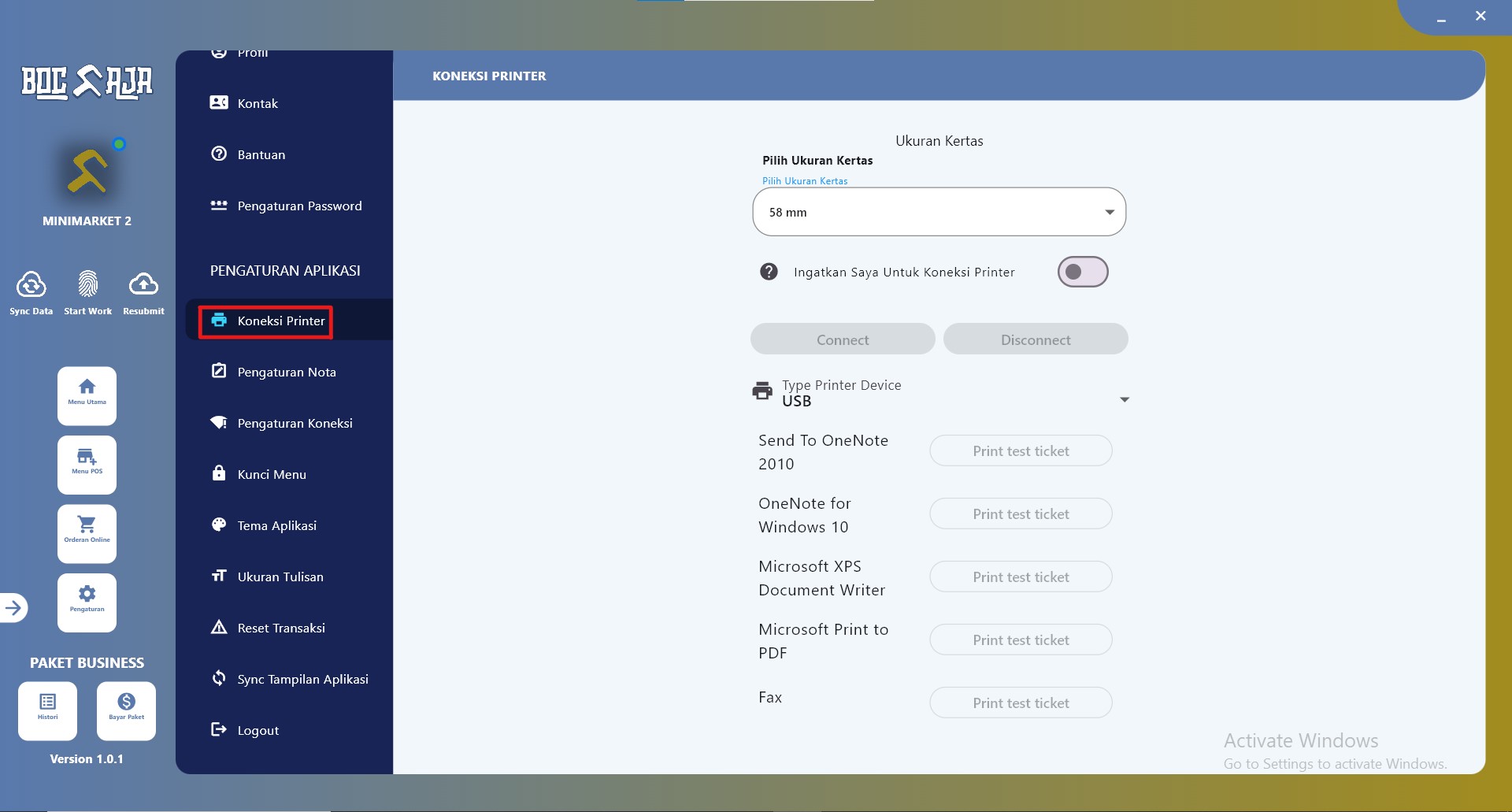Click the Sync Tampilan Aplikasi sync icon
The image size is (1512, 812).
219,677
